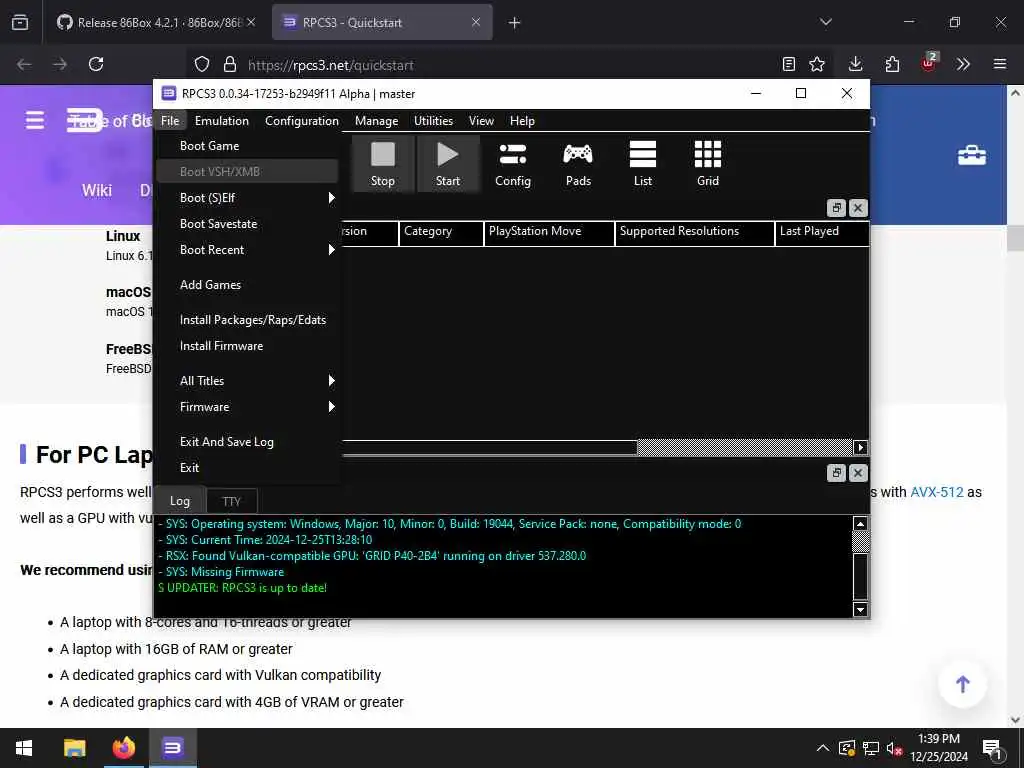Viewport: 1024px width, 768px height.
Task: Bookmark this page with the star icon
Action: click(816, 64)
